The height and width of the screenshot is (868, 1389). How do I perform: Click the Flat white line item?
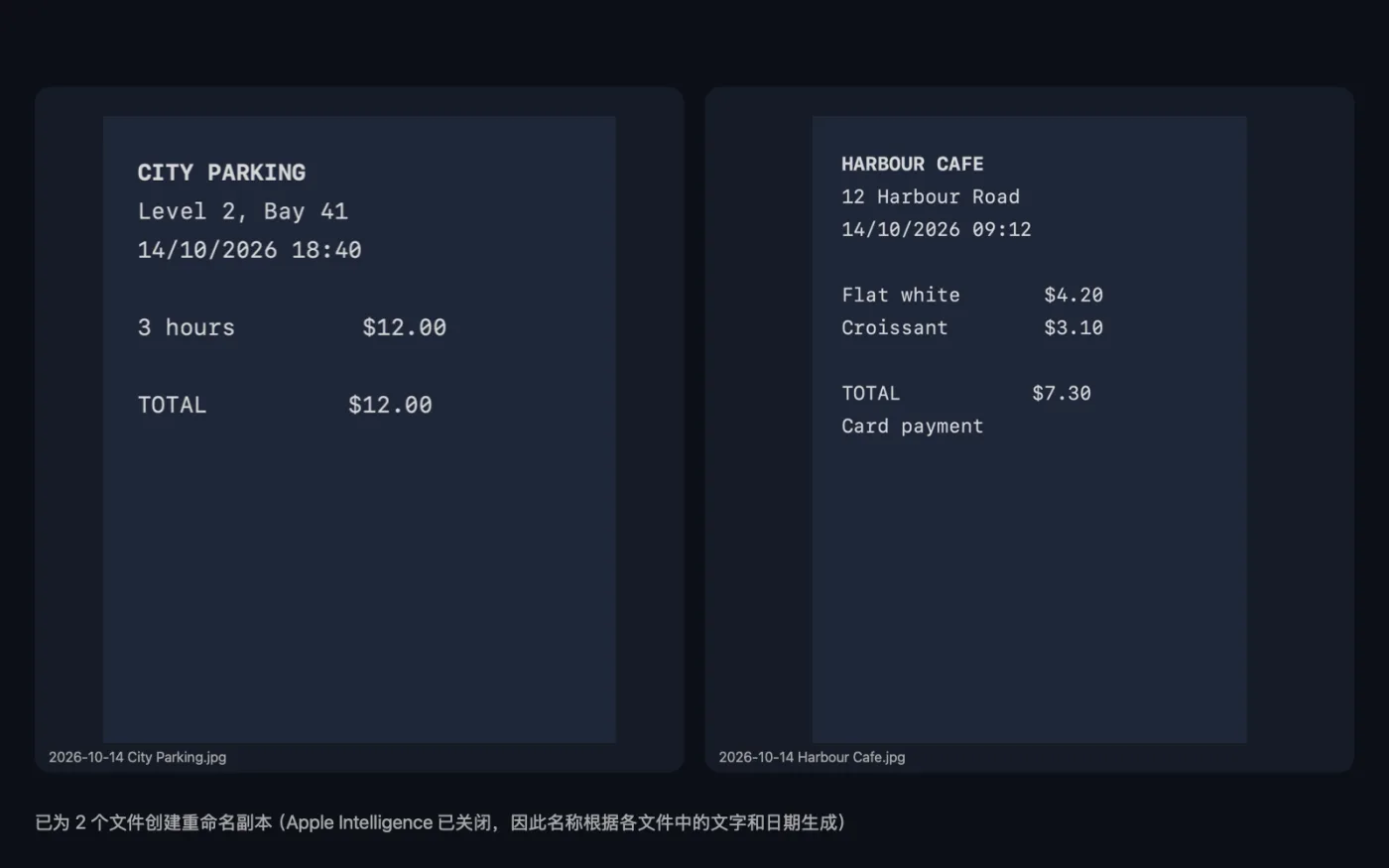[901, 295]
